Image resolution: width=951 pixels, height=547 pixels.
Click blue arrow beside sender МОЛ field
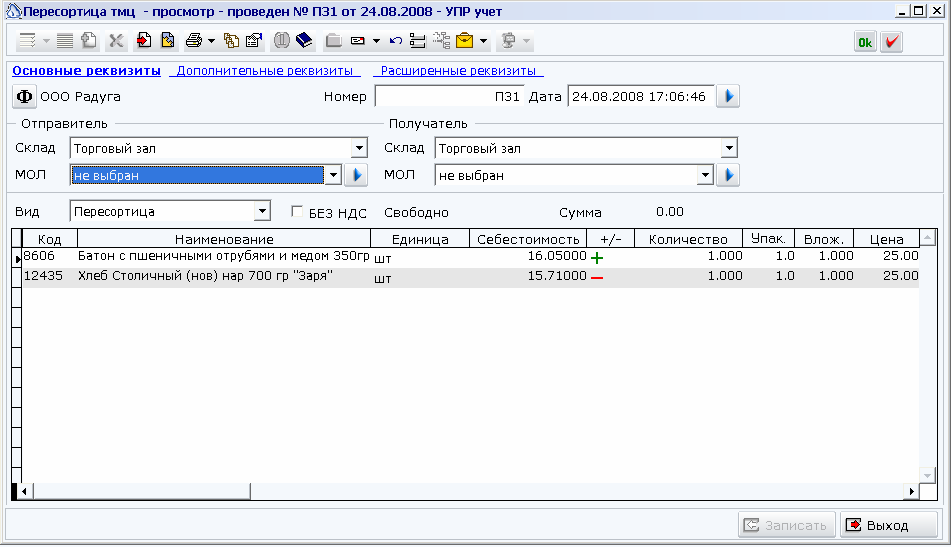pos(357,175)
